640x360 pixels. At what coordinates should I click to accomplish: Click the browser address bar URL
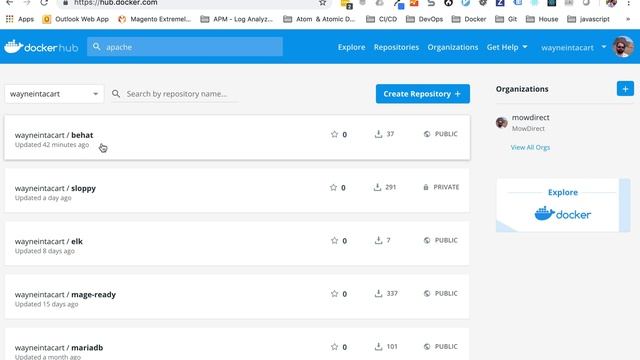(116, 3)
